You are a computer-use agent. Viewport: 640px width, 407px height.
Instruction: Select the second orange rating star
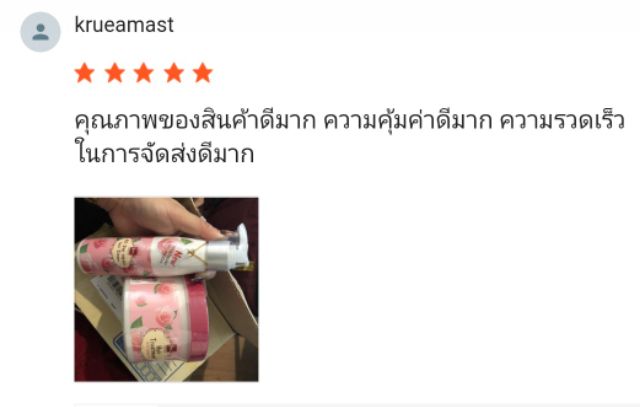[x=115, y=73]
